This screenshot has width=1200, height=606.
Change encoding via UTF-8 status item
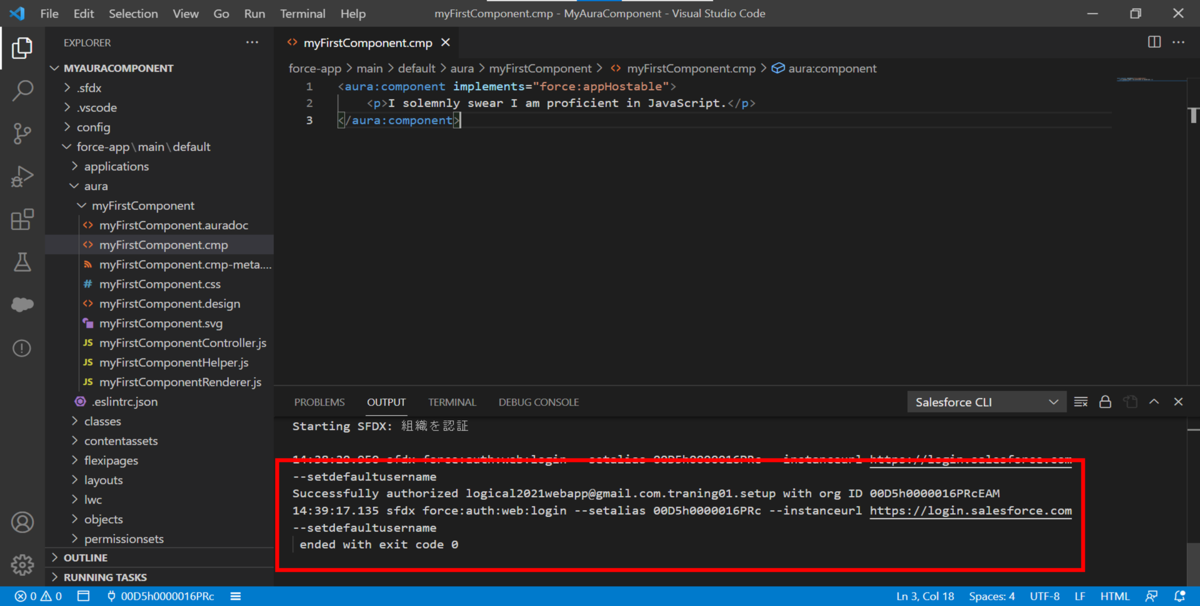[x=1044, y=596]
